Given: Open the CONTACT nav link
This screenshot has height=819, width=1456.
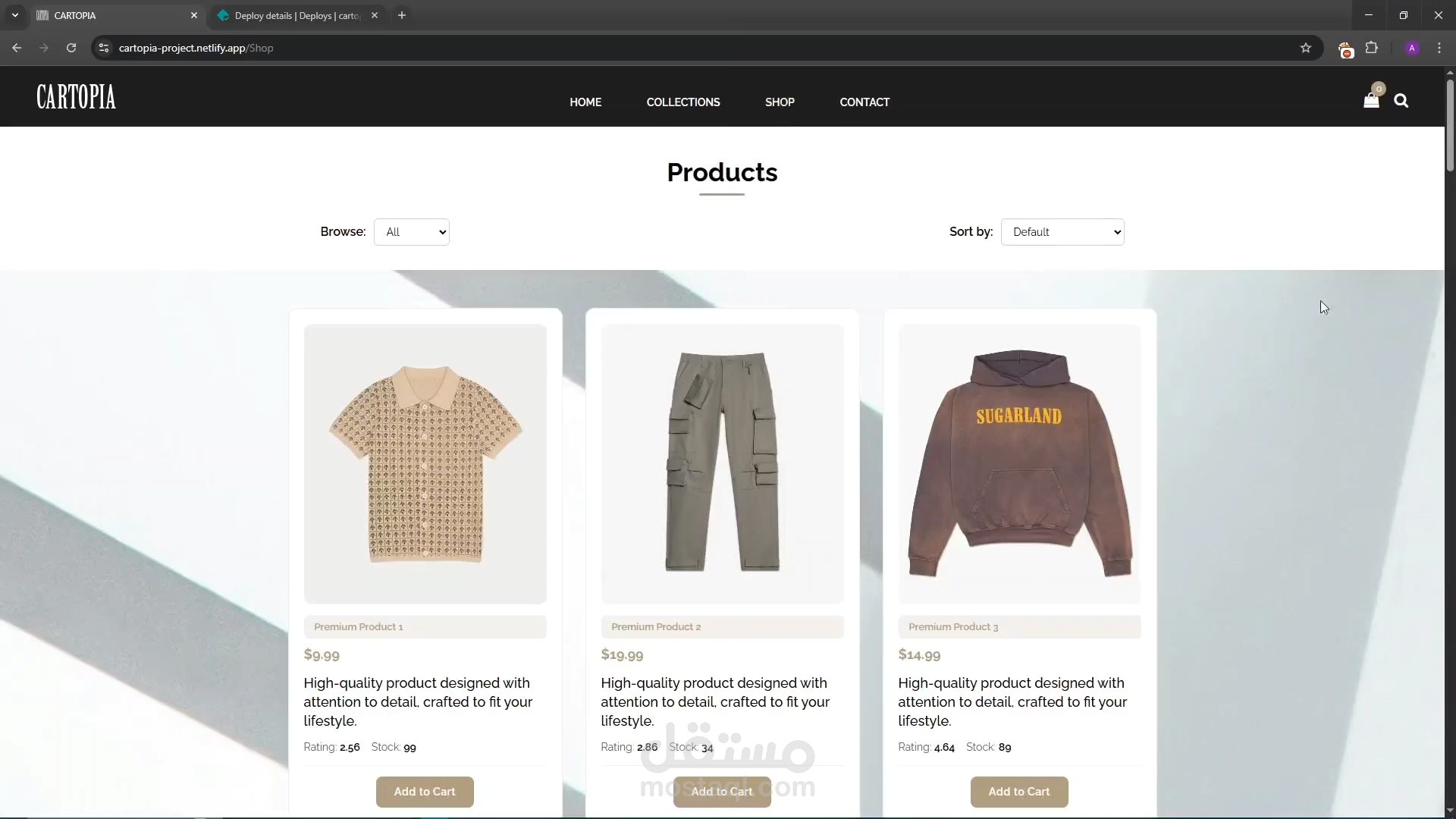Looking at the screenshot, I should coord(864,102).
